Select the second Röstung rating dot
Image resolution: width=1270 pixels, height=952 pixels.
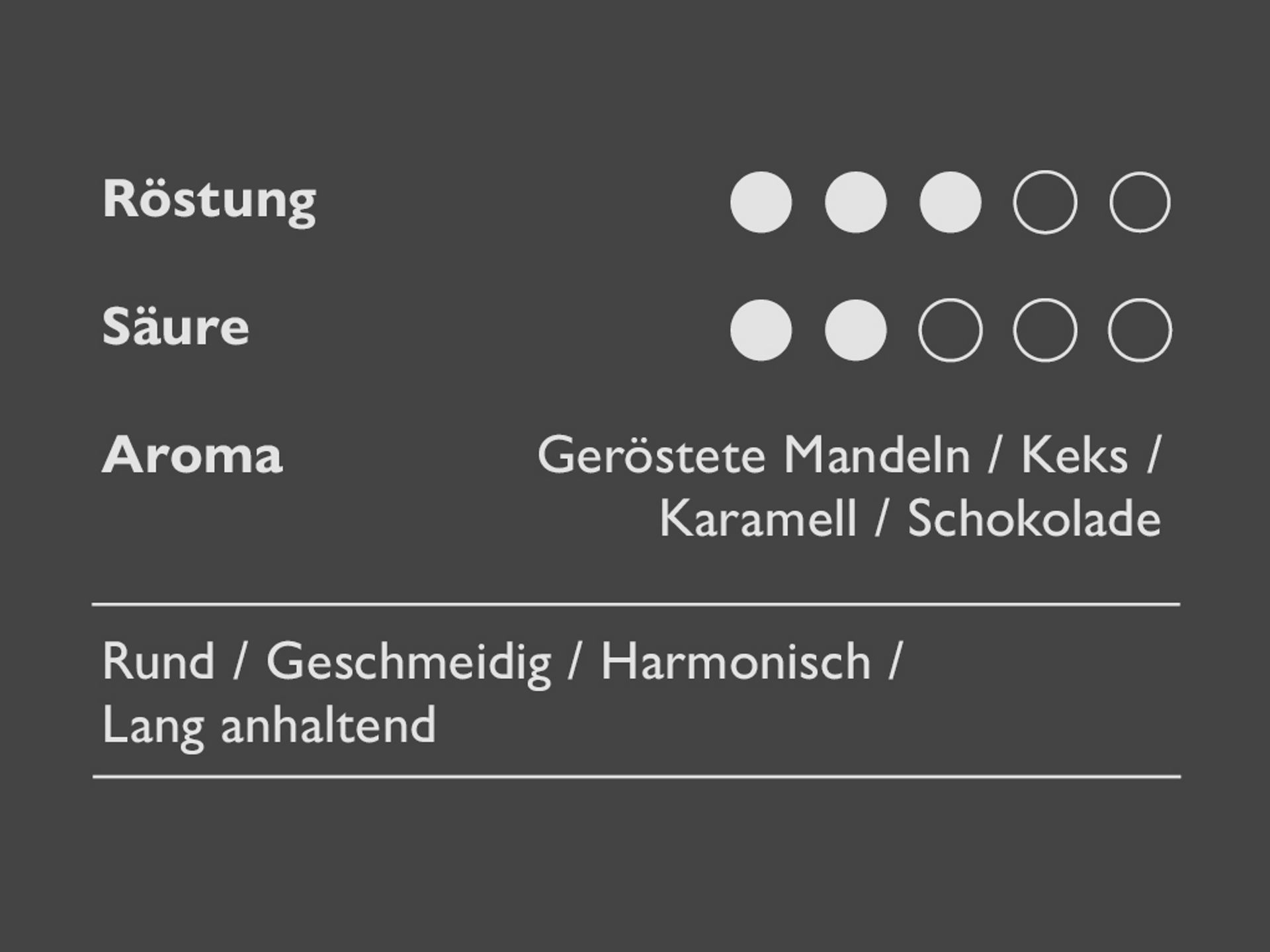(x=855, y=202)
